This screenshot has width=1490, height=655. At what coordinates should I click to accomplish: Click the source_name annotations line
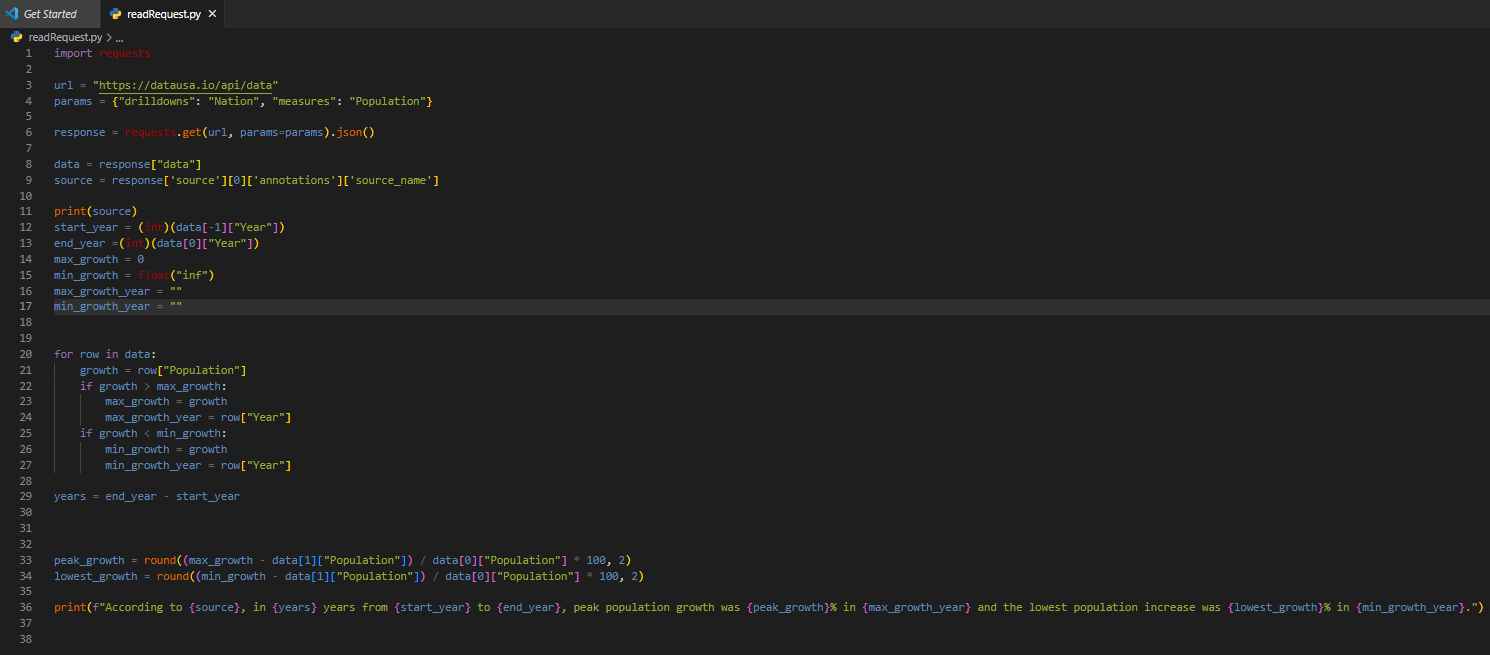246,180
